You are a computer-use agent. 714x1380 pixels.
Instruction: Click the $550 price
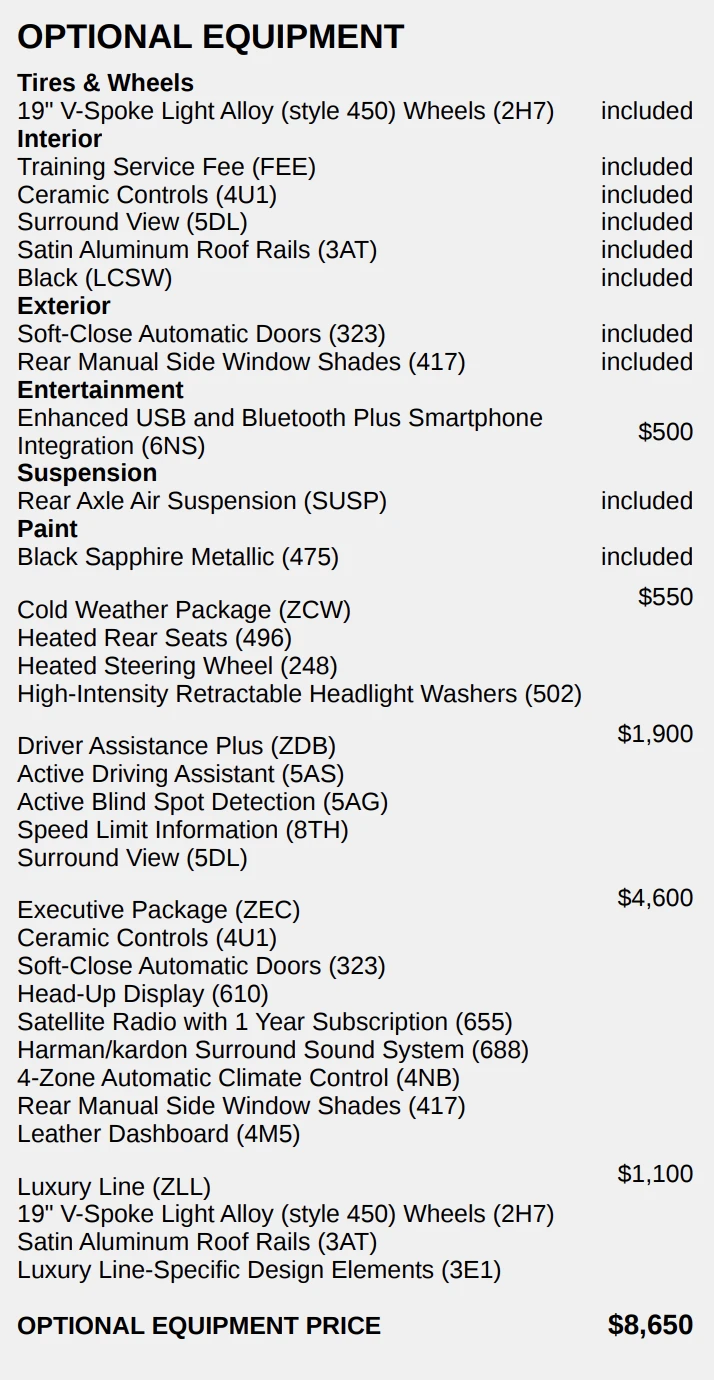(x=665, y=597)
